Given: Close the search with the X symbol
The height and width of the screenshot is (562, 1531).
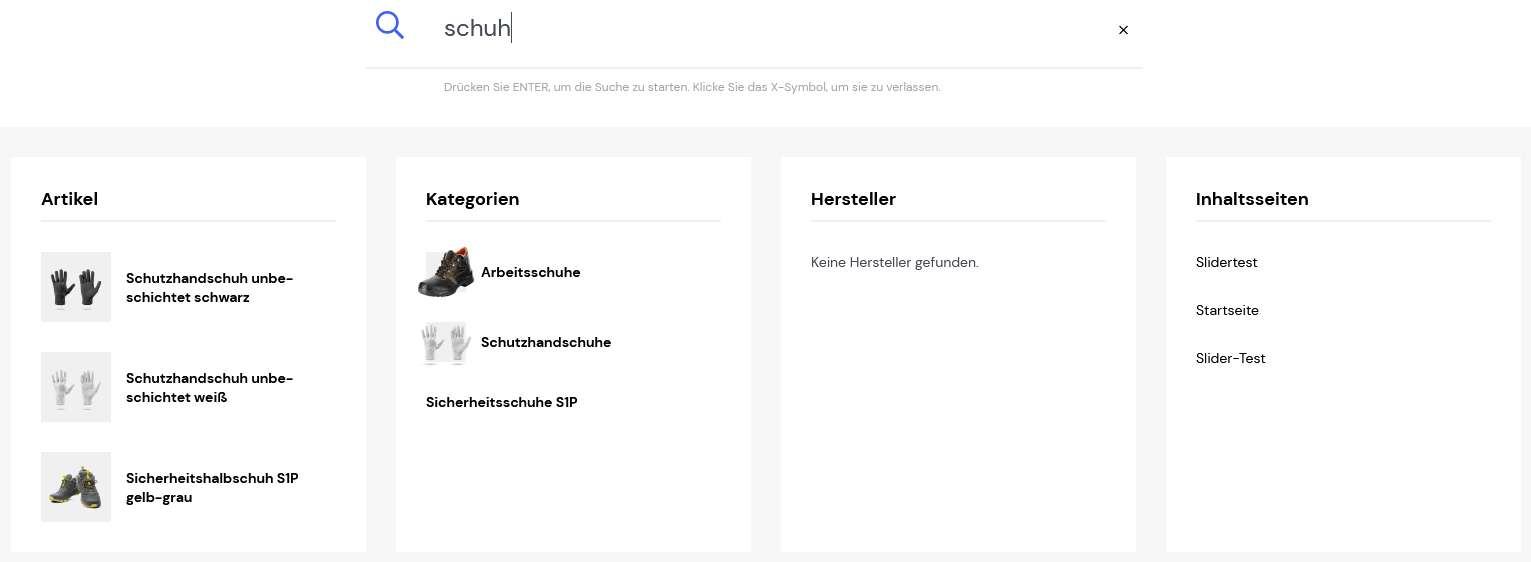Looking at the screenshot, I should point(1123,30).
